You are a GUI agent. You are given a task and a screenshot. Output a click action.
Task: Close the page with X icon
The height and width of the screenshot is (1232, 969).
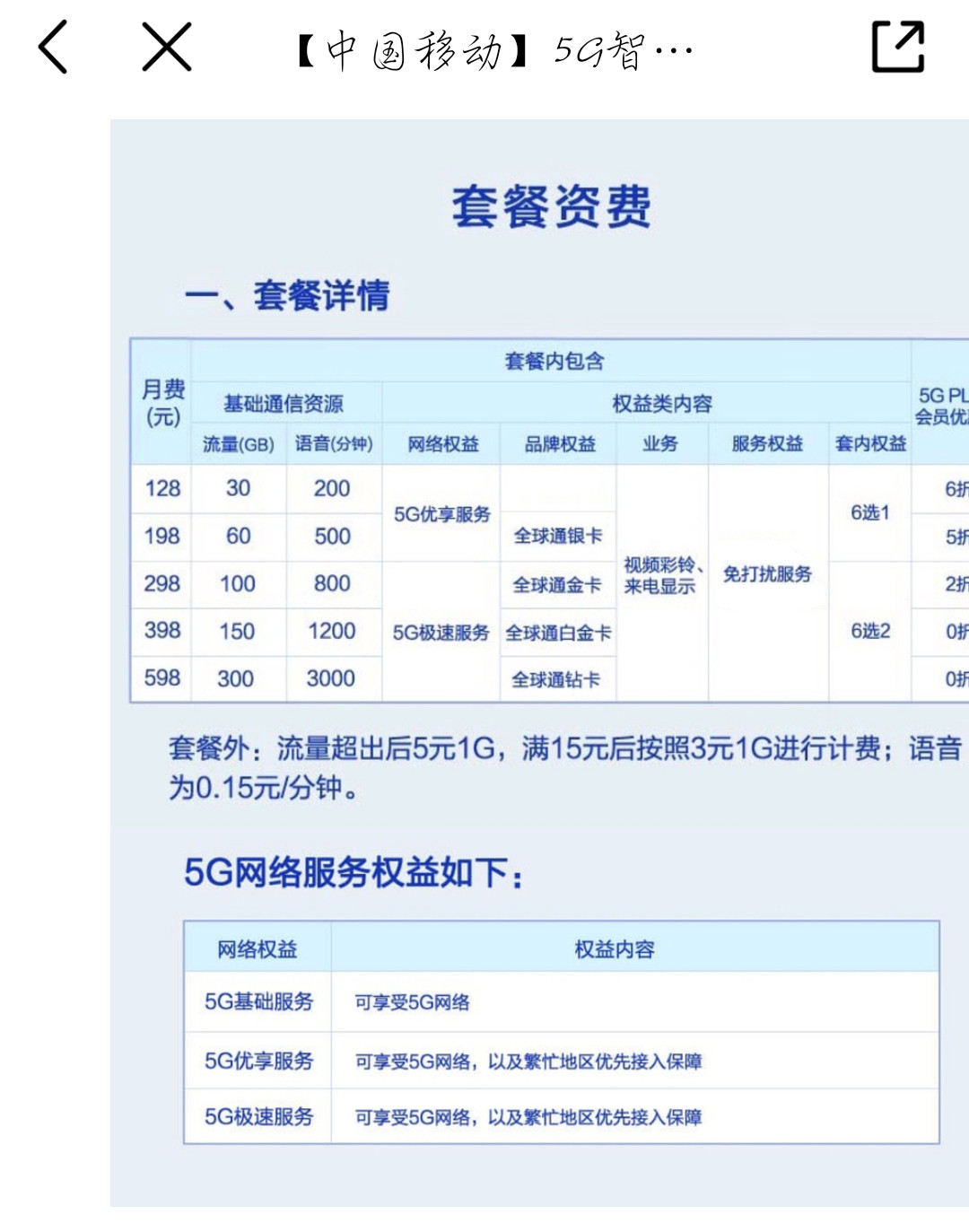(x=167, y=47)
